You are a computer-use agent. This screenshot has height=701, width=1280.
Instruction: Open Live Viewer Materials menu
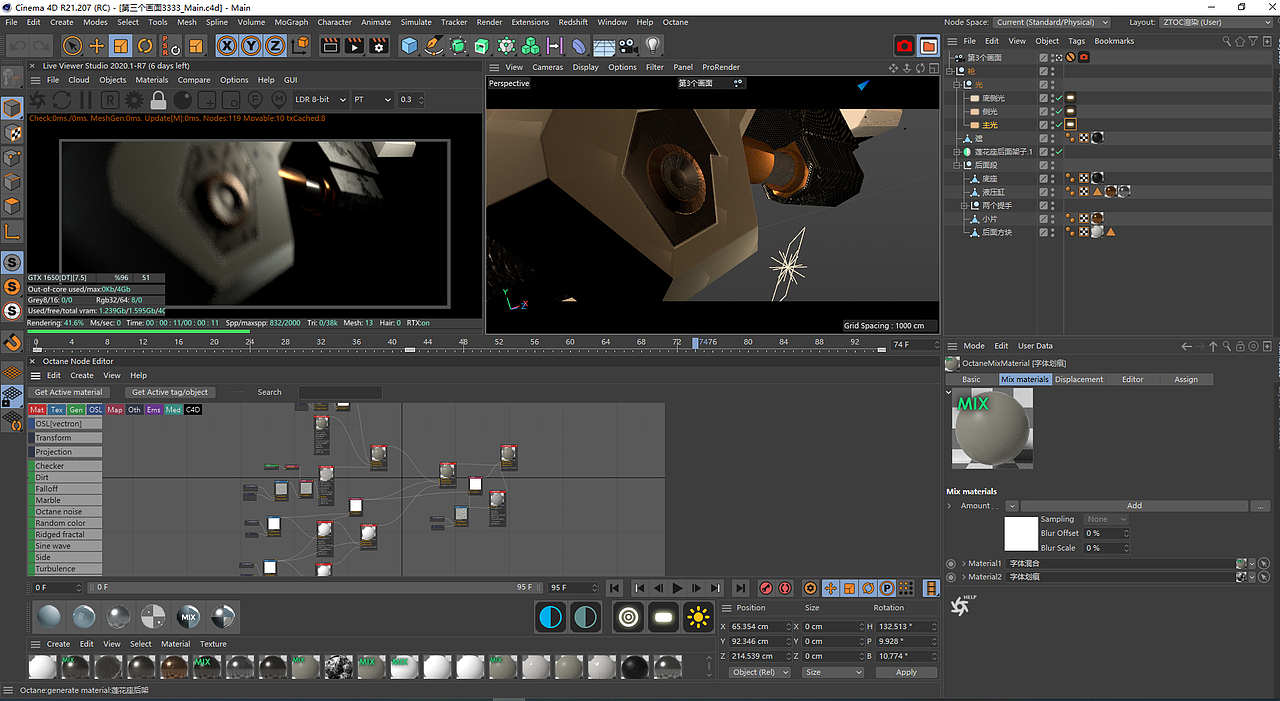point(152,80)
